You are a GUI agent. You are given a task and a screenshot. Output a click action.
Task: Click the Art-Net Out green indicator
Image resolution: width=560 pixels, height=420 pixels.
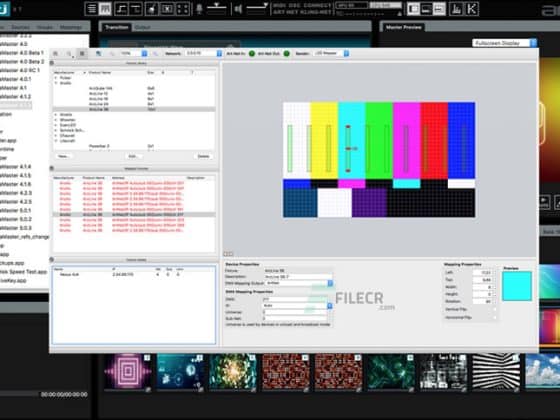(x=286, y=54)
